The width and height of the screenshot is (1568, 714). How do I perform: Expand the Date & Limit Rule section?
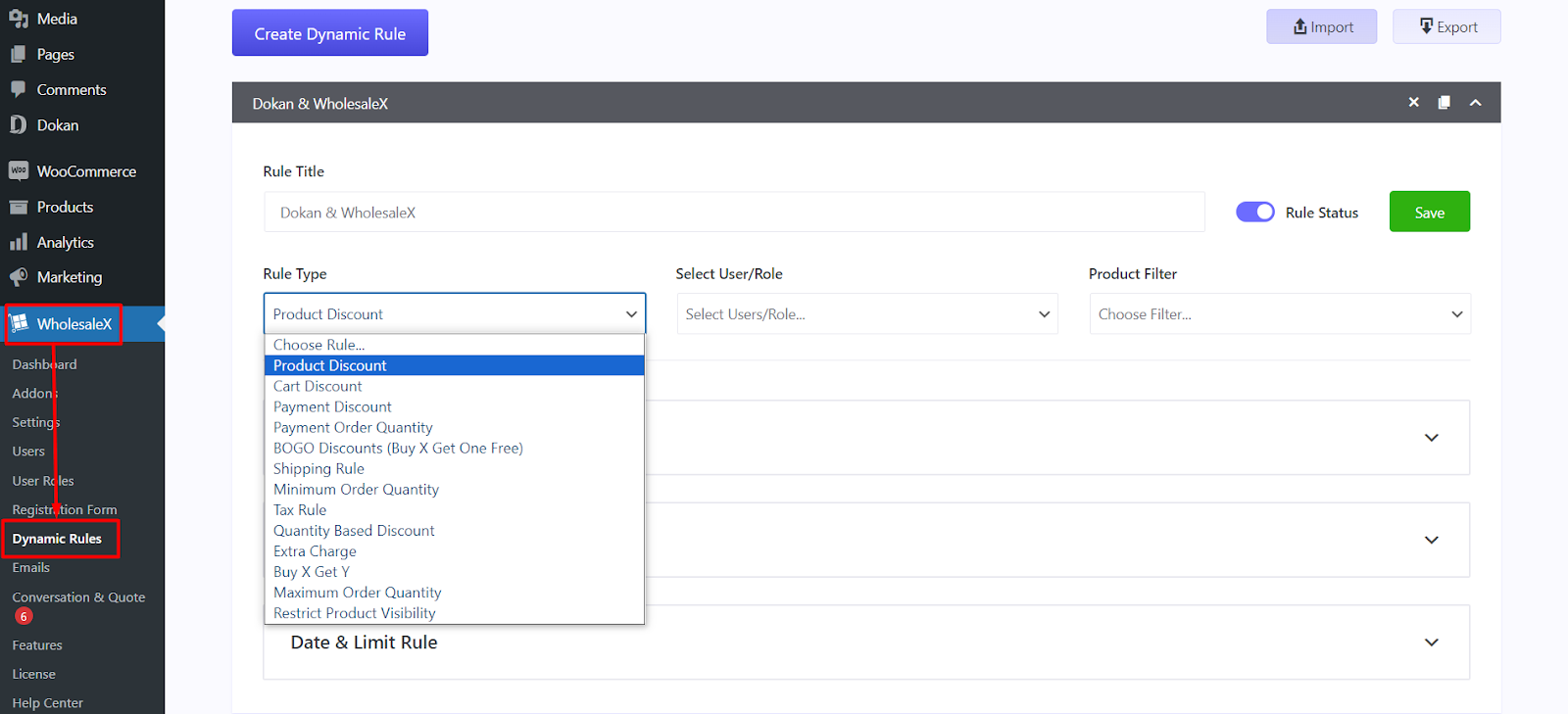(1431, 643)
